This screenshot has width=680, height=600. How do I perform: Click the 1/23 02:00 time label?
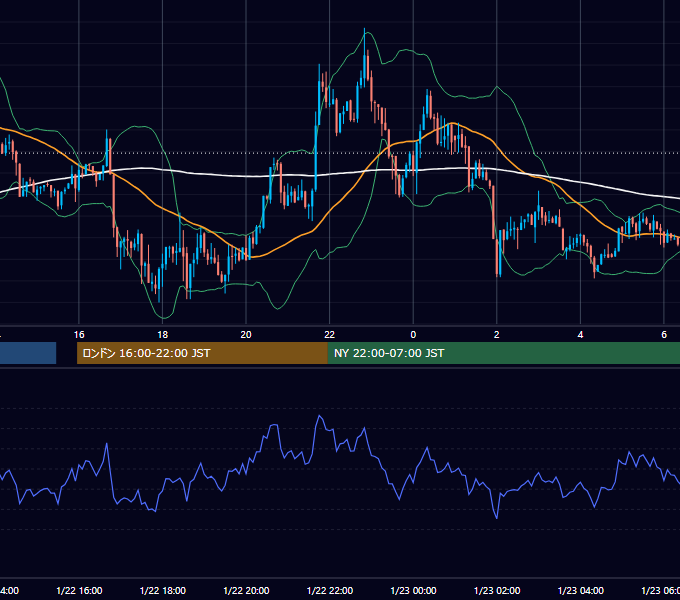click(x=497, y=590)
